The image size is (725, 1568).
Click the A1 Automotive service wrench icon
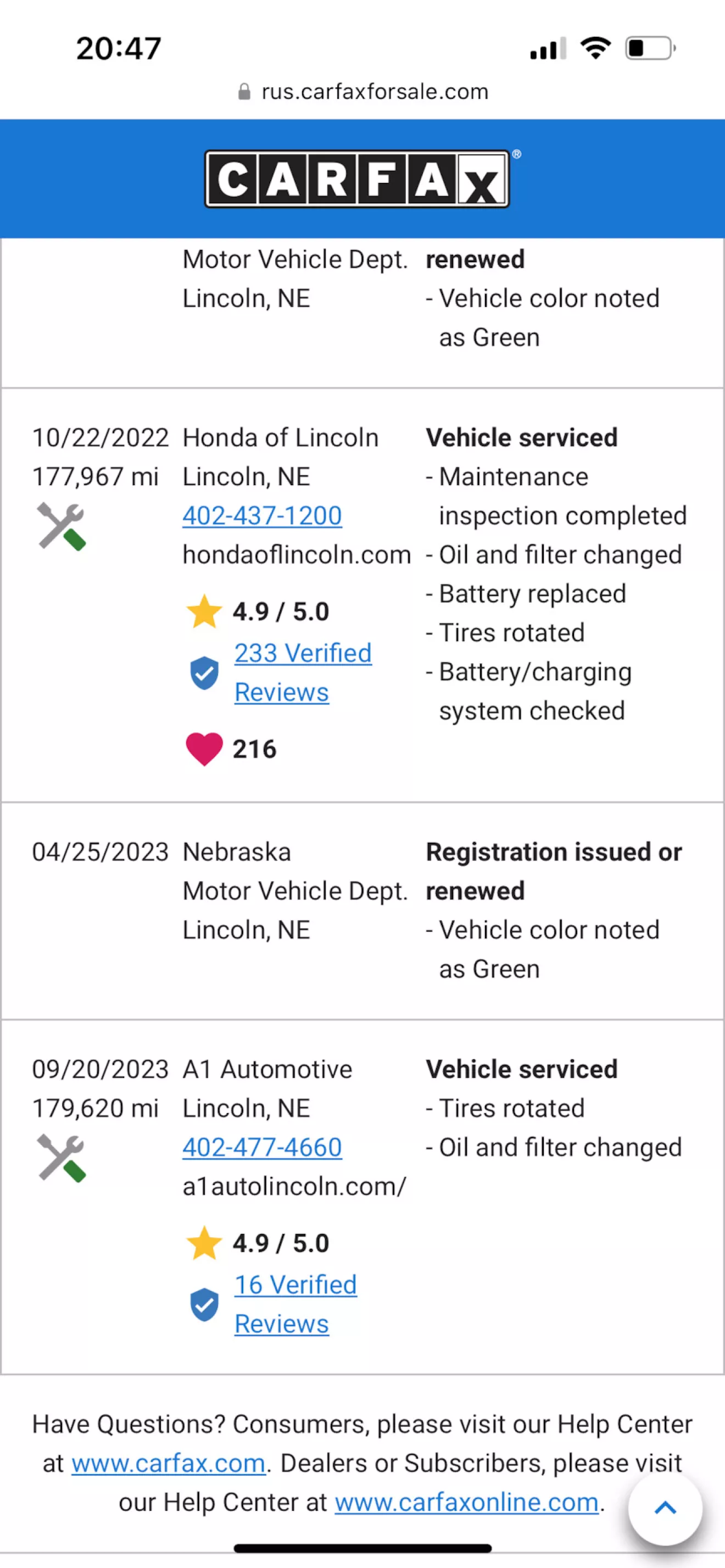pos(62,1158)
